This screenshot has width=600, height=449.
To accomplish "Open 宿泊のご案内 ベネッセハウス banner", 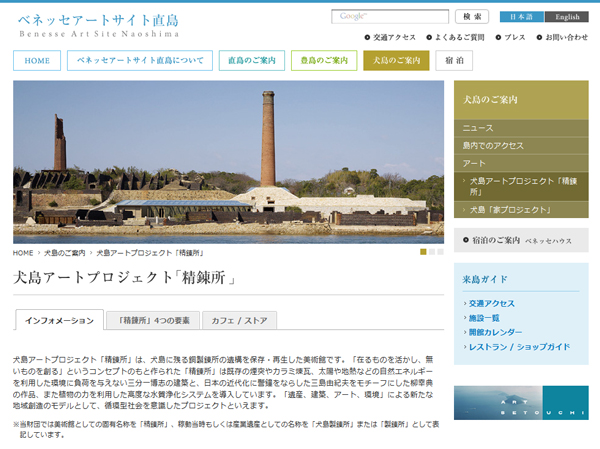I will coord(521,240).
